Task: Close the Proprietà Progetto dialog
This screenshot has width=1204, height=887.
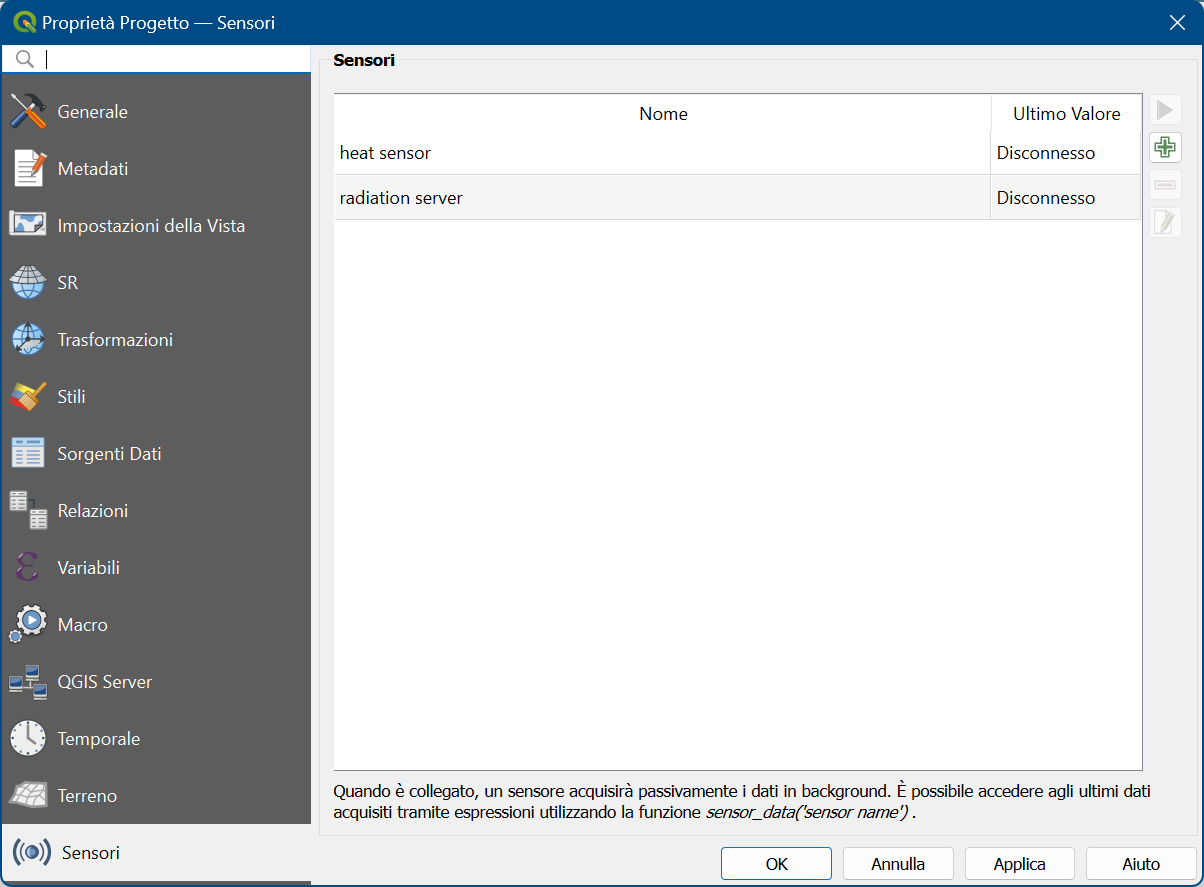Action: click(x=1177, y=22)
